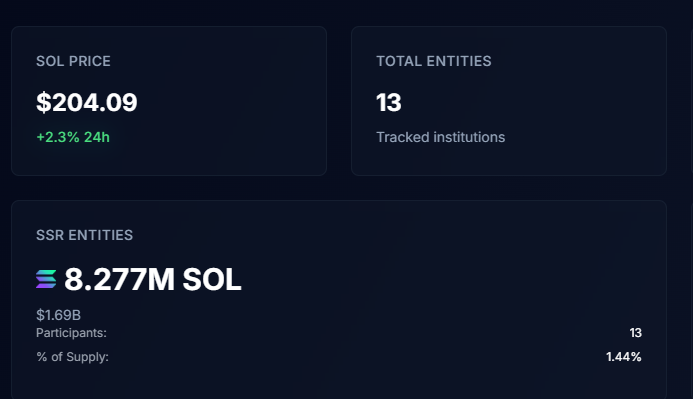Click the partially visible card at right edge

point(692,101)
